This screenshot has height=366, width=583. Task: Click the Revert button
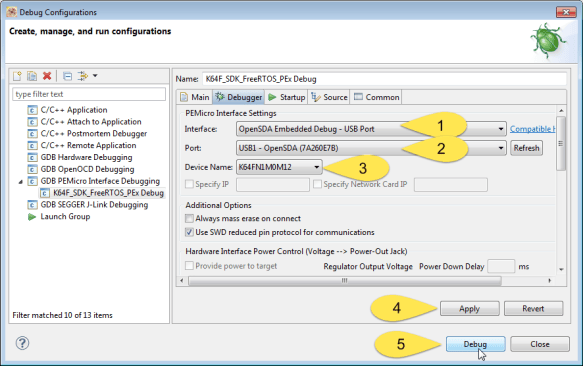point(533,309)
